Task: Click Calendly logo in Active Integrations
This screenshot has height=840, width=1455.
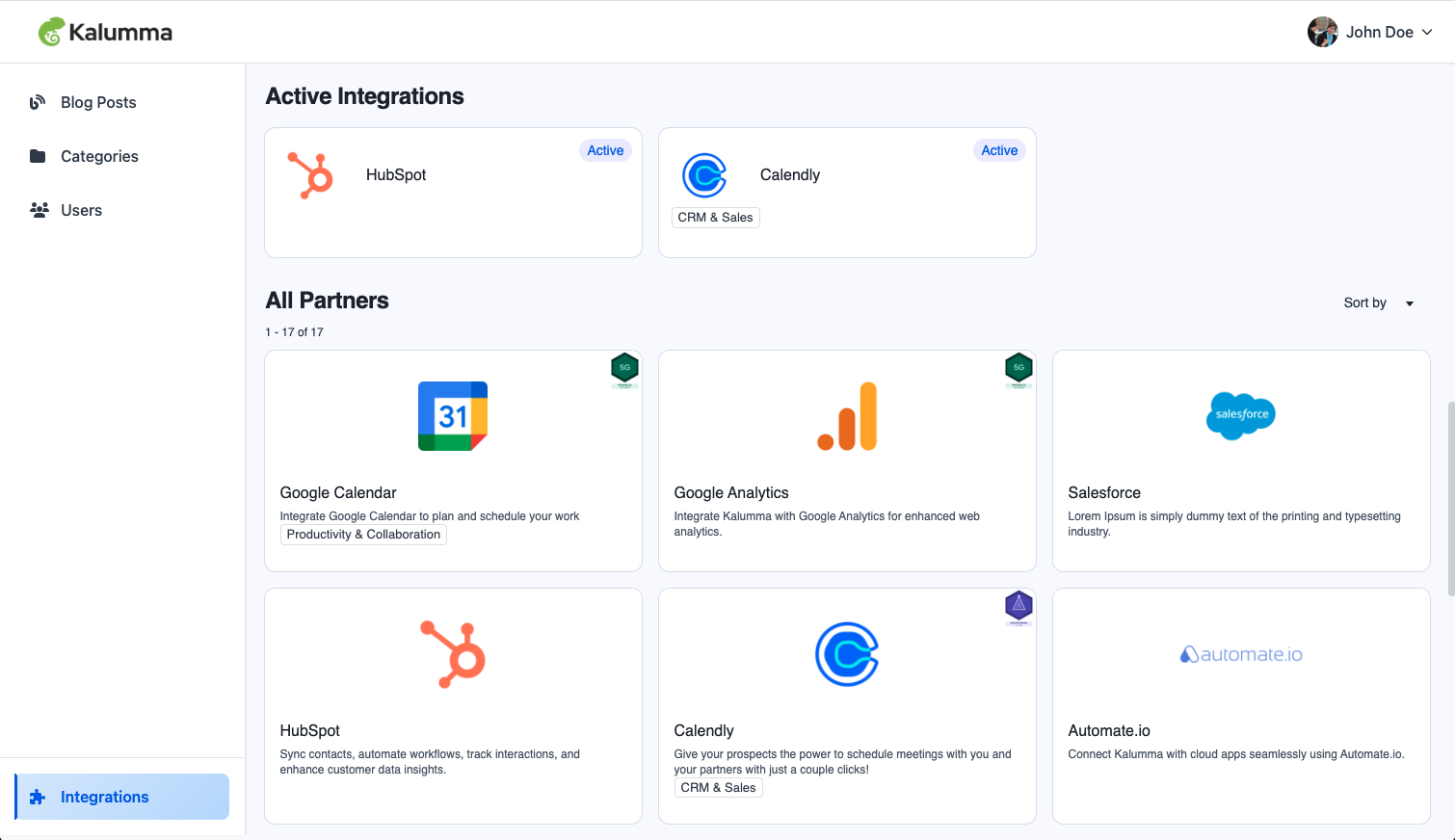Action: click(704, 175)
